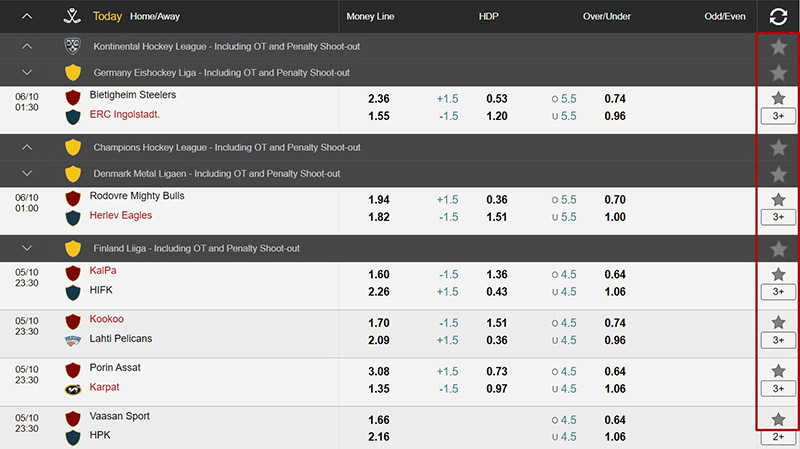Collapse the Finland Liiga section
The width and height of the screenshot is (800, 449).
[x=27, y=248]
